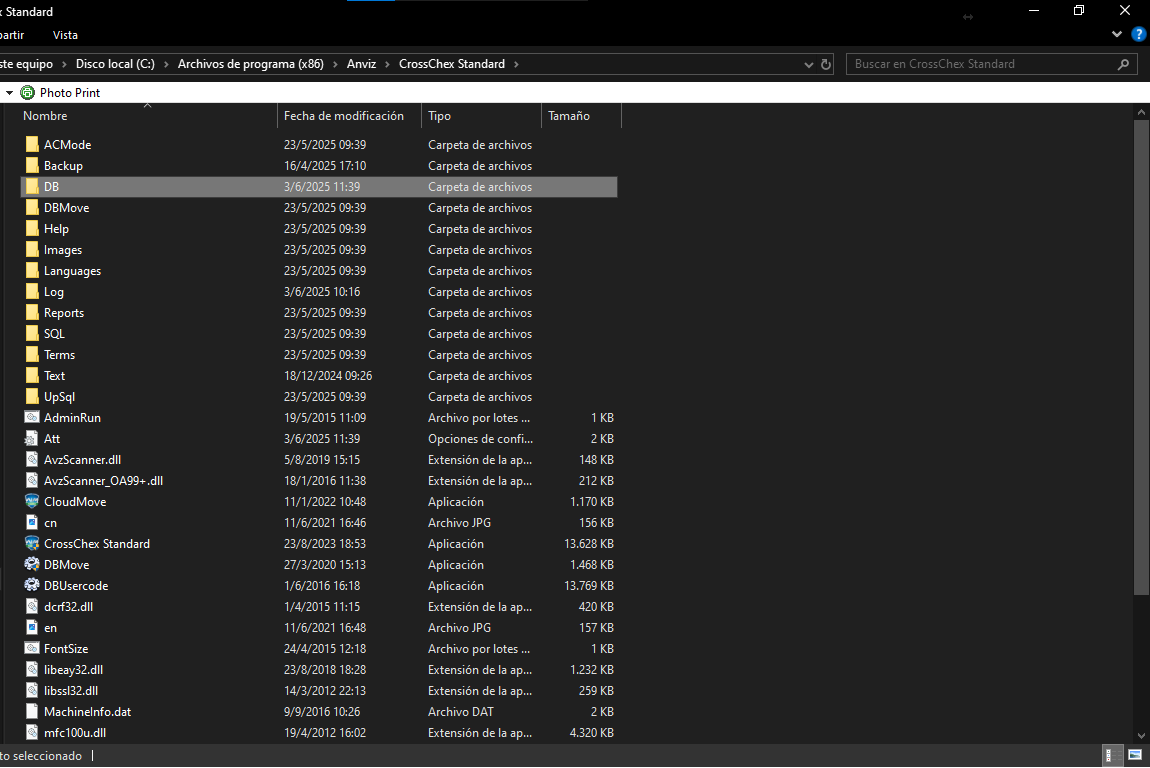Go to Disco local (C:) in the breadcrumb
Image resolution: width=1150 pixels, height=768 pixels.
click(115, 65)
